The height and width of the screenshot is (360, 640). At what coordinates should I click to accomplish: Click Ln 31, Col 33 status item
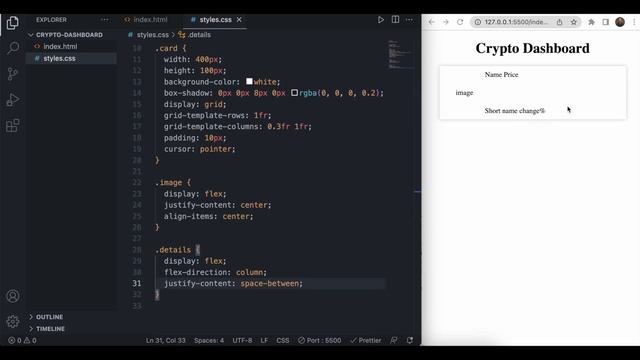(x=166, y=340)
